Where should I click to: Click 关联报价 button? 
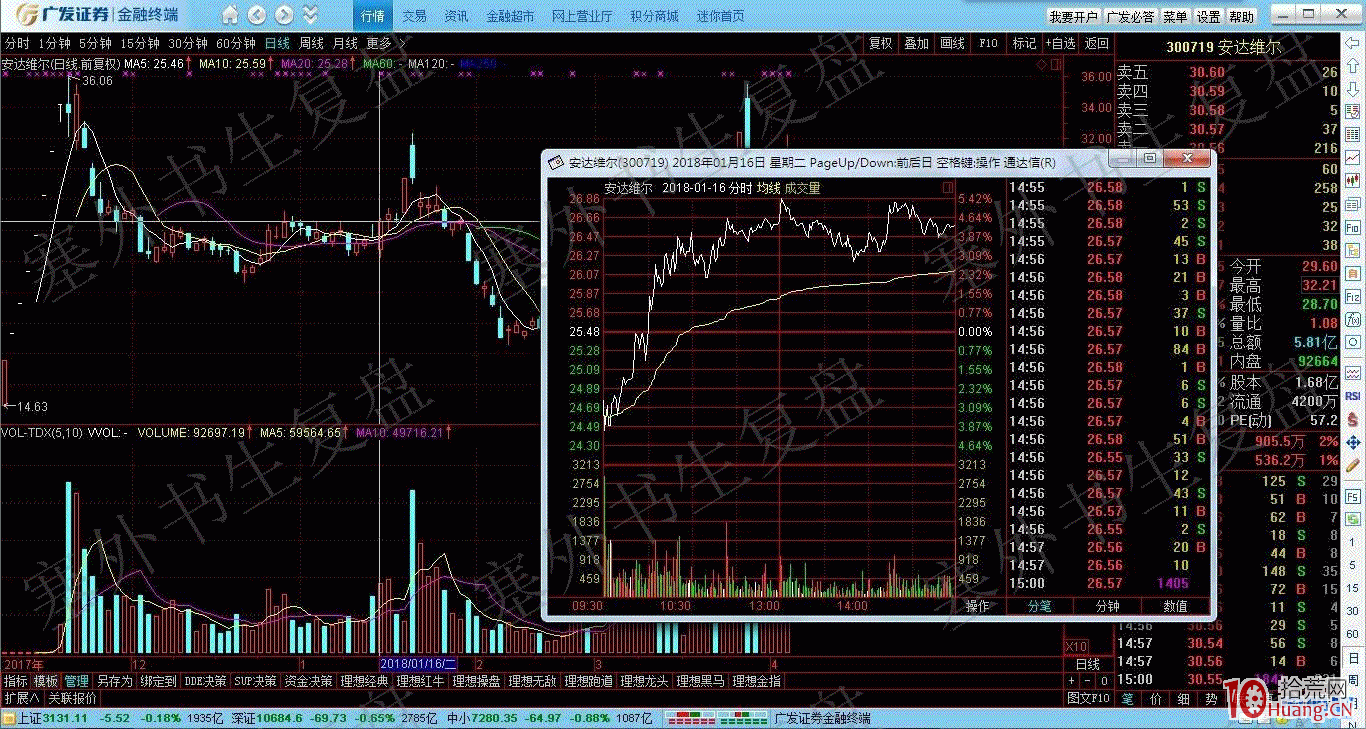72,698
